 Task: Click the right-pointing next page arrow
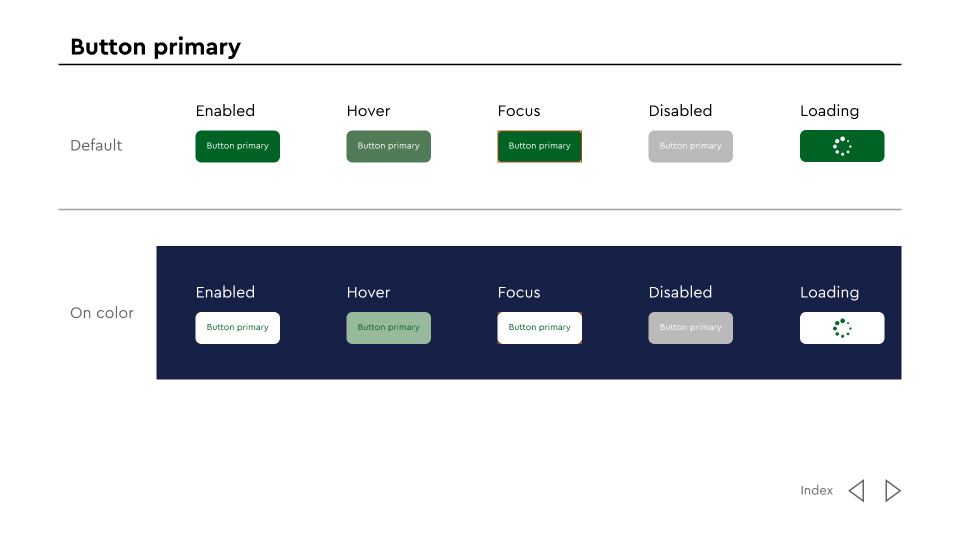(893, 490)
